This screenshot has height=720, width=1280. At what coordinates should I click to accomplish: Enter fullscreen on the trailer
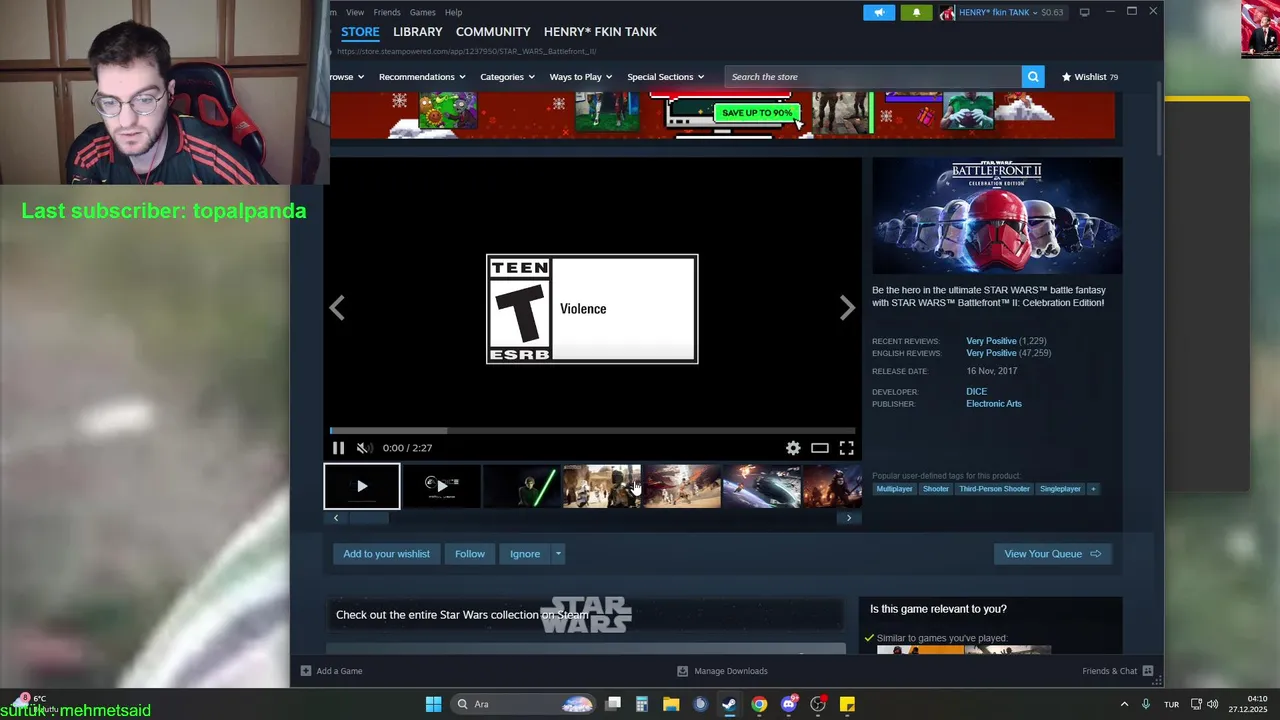click(847, 448)
